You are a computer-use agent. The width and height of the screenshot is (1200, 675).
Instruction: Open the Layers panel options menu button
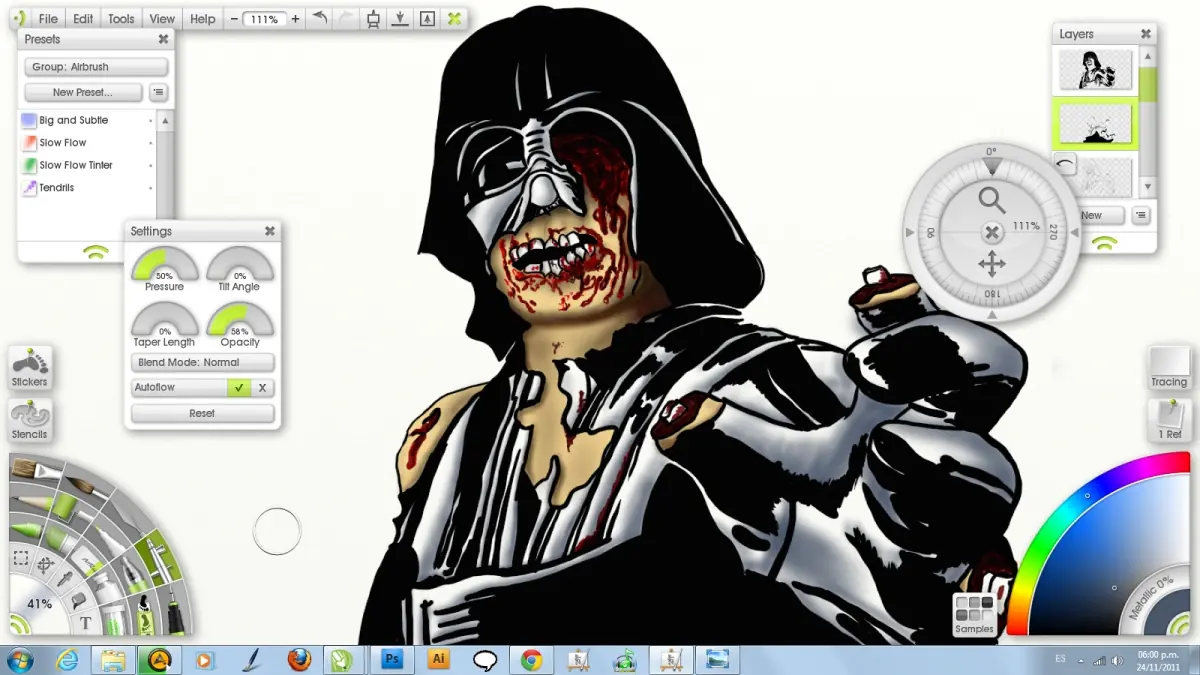[1140, 215]
